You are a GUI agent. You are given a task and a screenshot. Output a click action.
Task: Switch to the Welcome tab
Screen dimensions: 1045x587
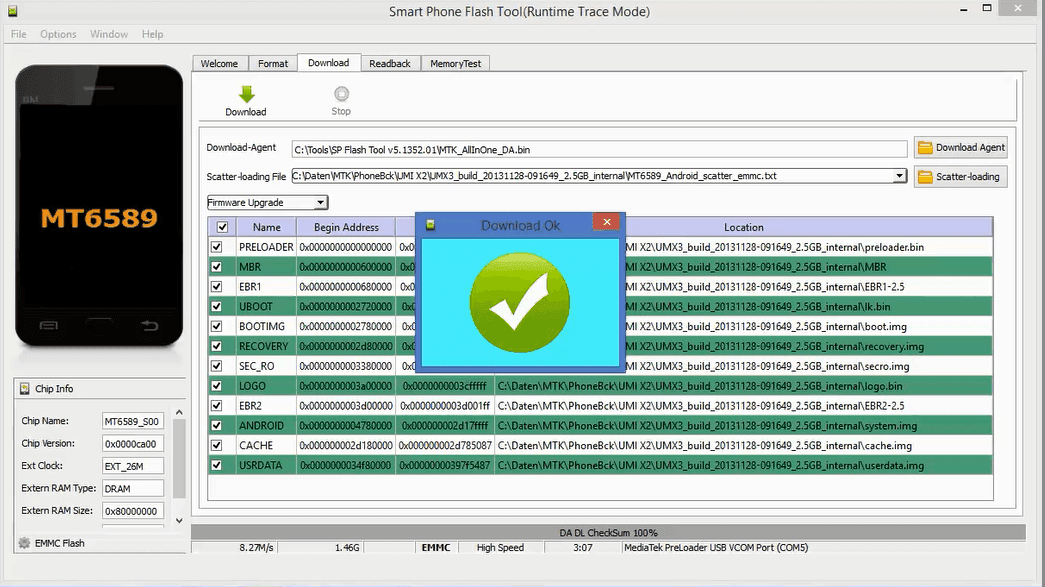point(219,63)
